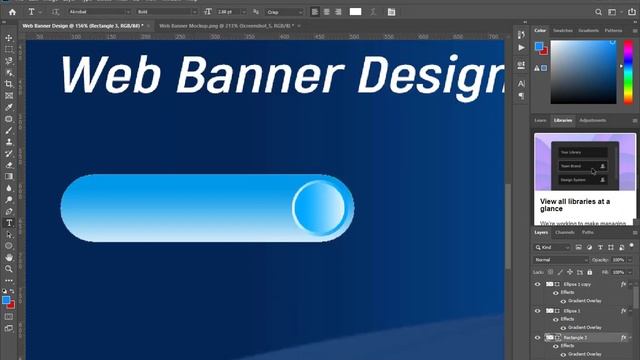
Task: Select the Ellipse shape tool
Action: (9, 246)
